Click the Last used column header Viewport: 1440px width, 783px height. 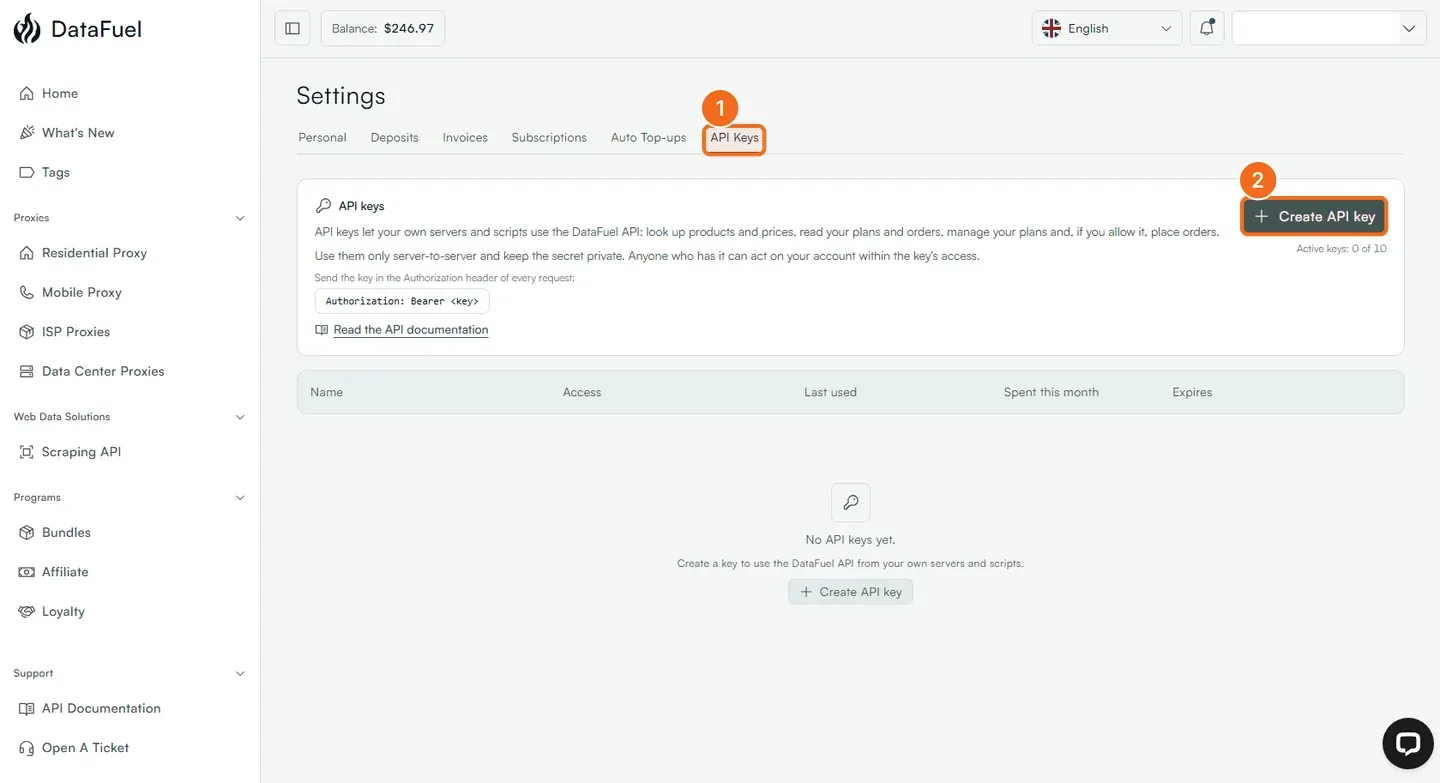[830, 392]
